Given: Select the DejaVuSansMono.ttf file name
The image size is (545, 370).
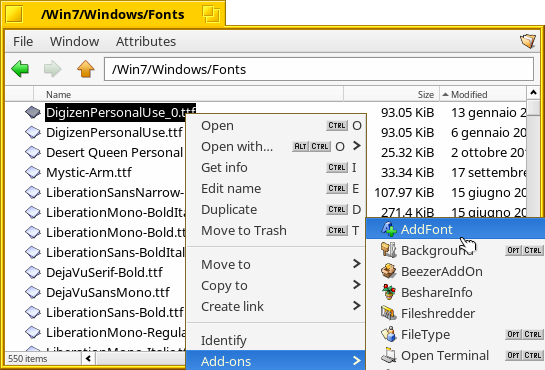Looking at the screenshot, I should (108, 292).
